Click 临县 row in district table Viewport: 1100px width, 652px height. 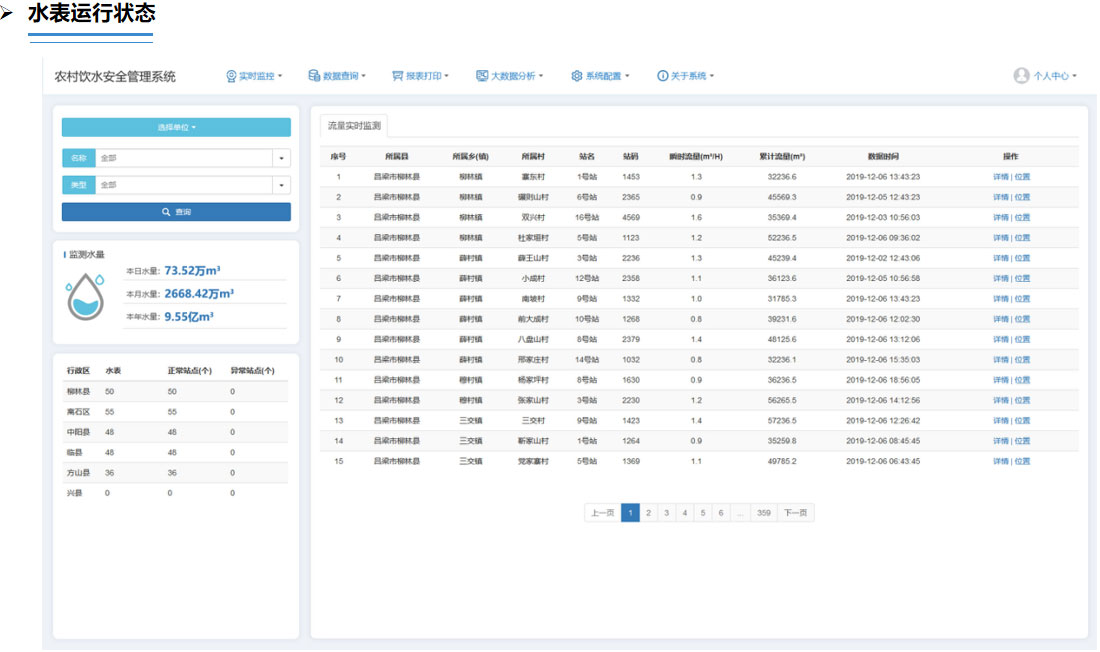click(175, 453)
